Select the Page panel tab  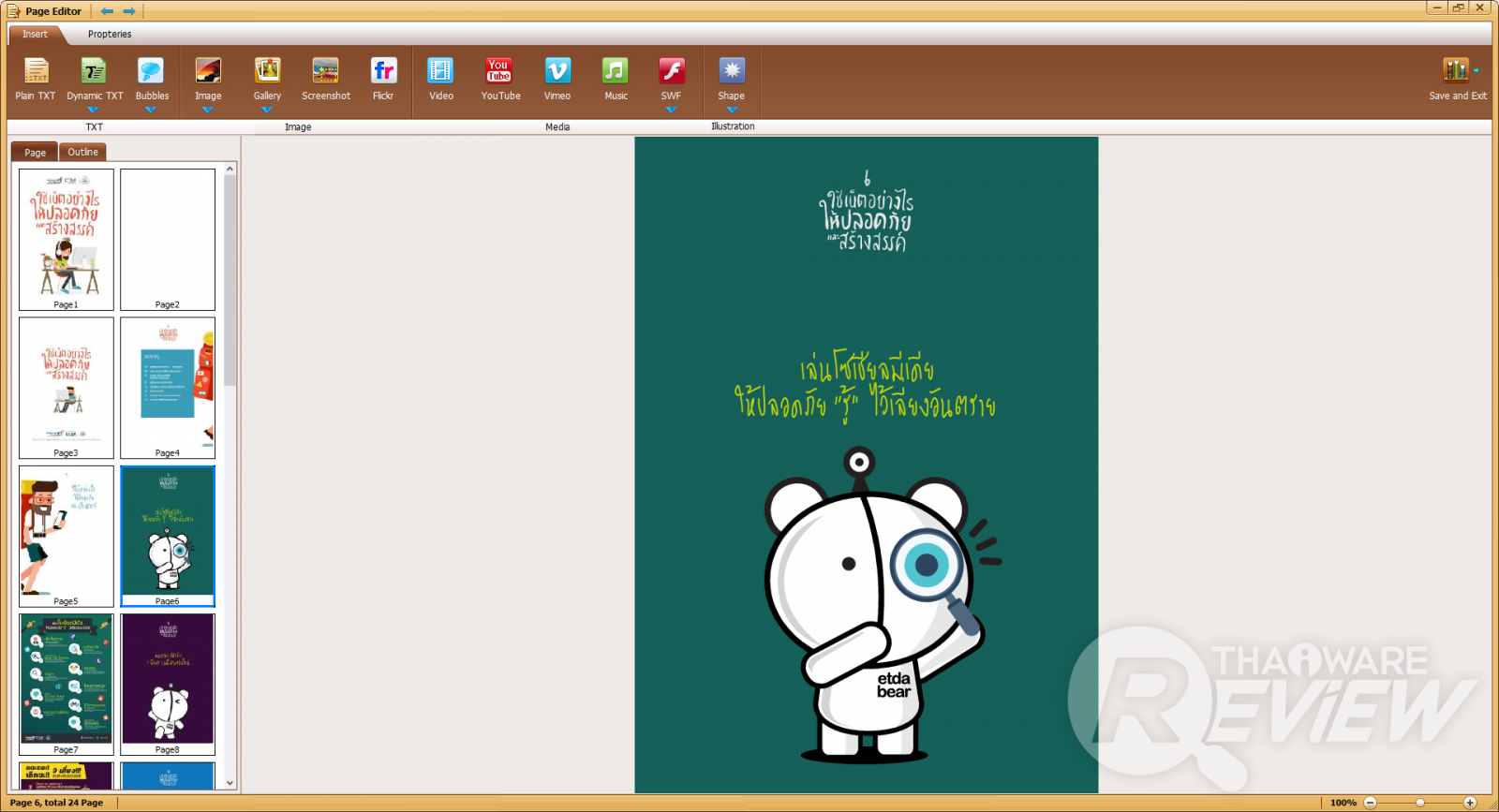pyautogui.click(x=35, y=153)
